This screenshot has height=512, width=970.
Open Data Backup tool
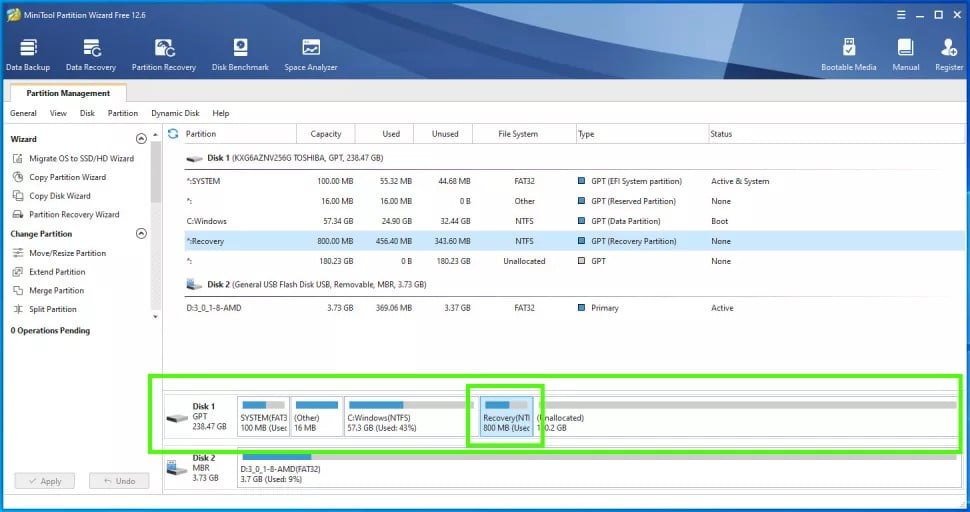pyautogui.click(x=28, y=54)
